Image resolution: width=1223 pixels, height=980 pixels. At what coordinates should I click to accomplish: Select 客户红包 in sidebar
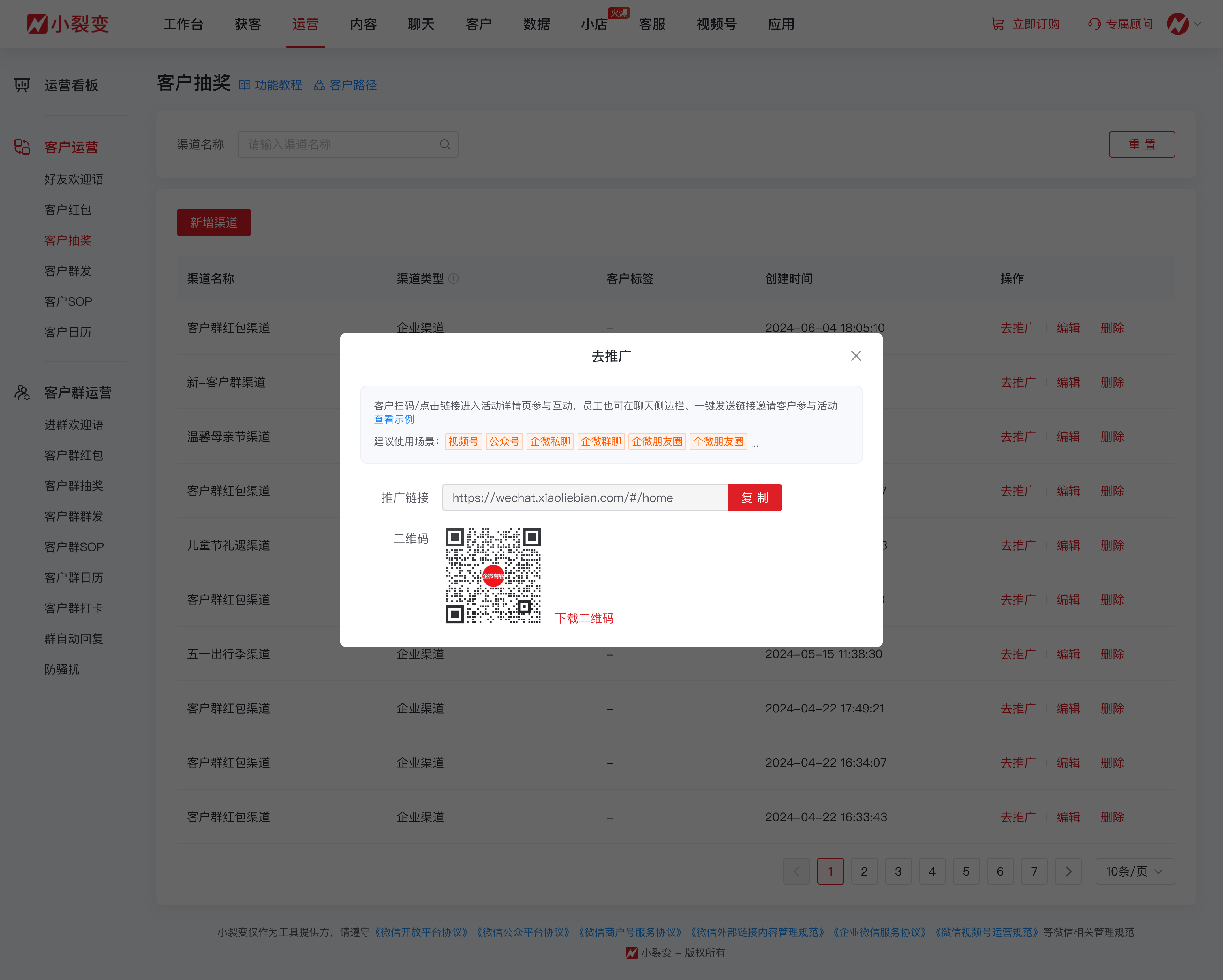coord(67,210)
